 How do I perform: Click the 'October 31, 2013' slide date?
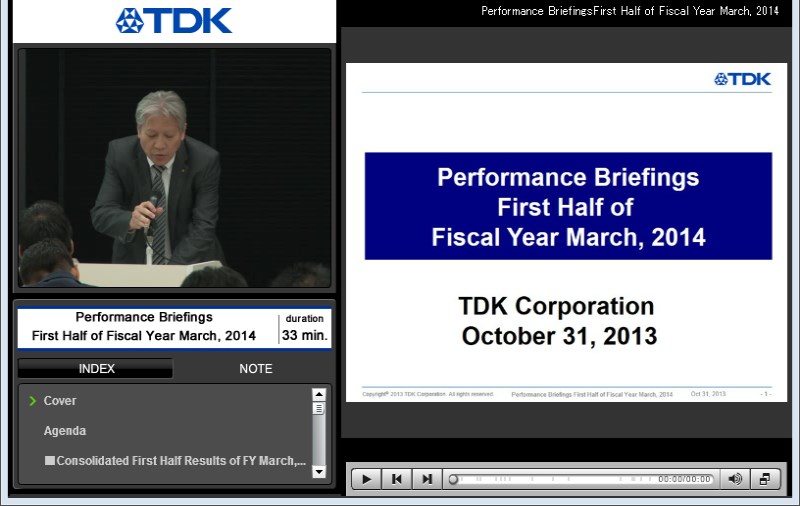pos(559,336)
